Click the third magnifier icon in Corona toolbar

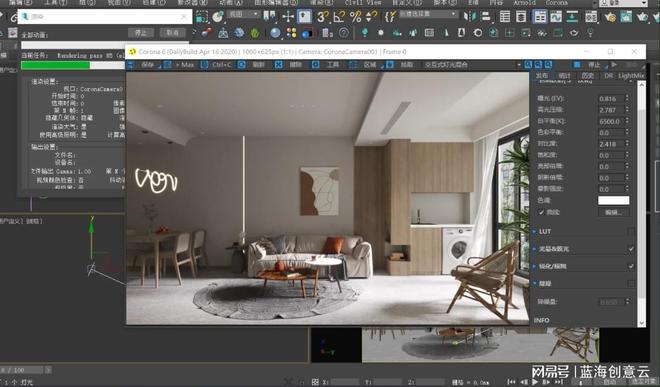(548, 64)
